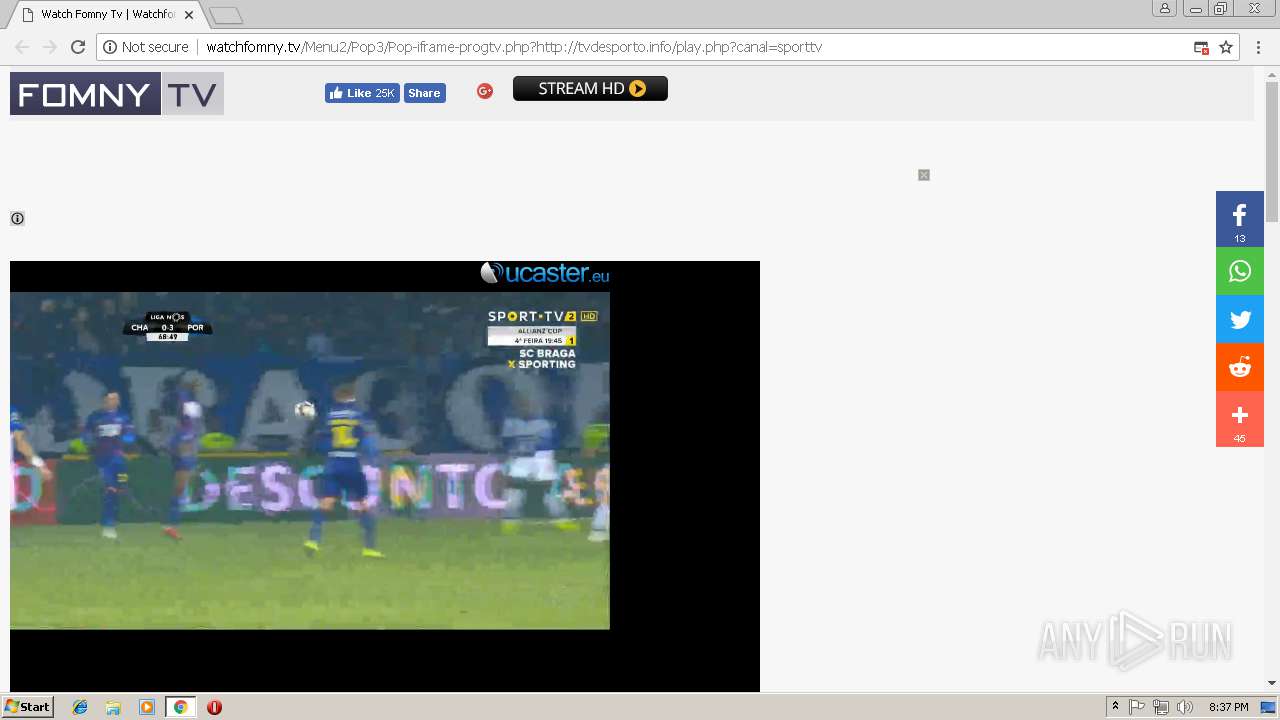Click the Chrome user profile icon
Image resolution: width=1280 pixels, height=720 pixels.
[1164, 9]
